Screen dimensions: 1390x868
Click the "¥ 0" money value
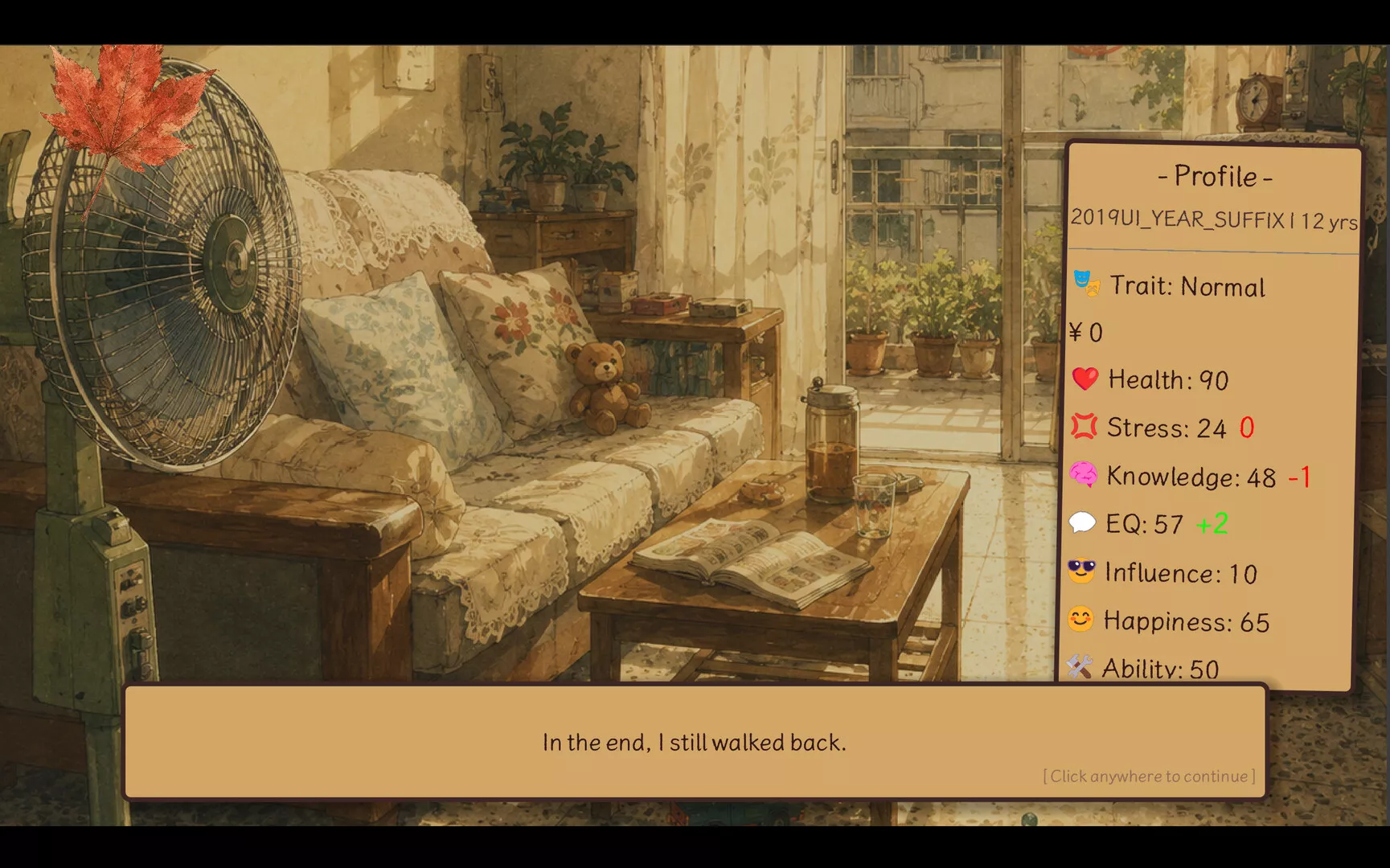[1085, 332]
